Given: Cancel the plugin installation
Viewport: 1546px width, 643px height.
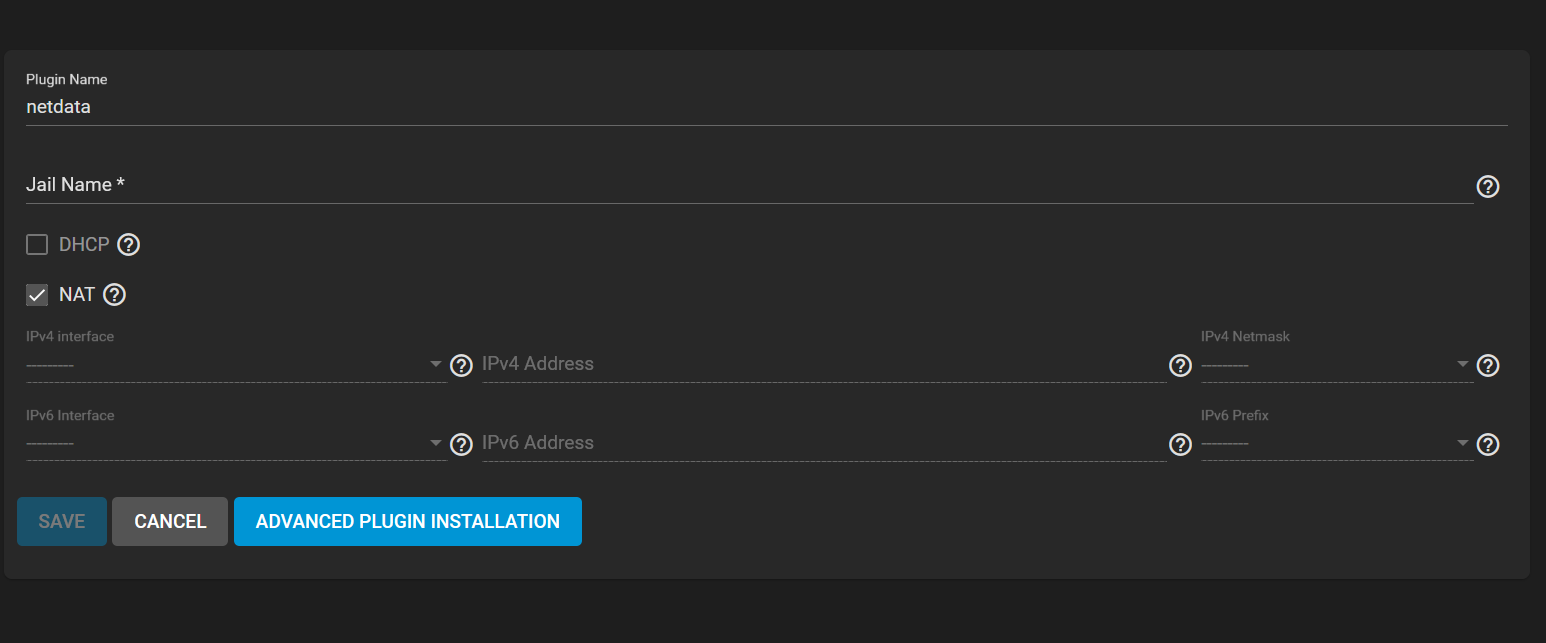Looking at the screenshot, I should click(170, 521).
